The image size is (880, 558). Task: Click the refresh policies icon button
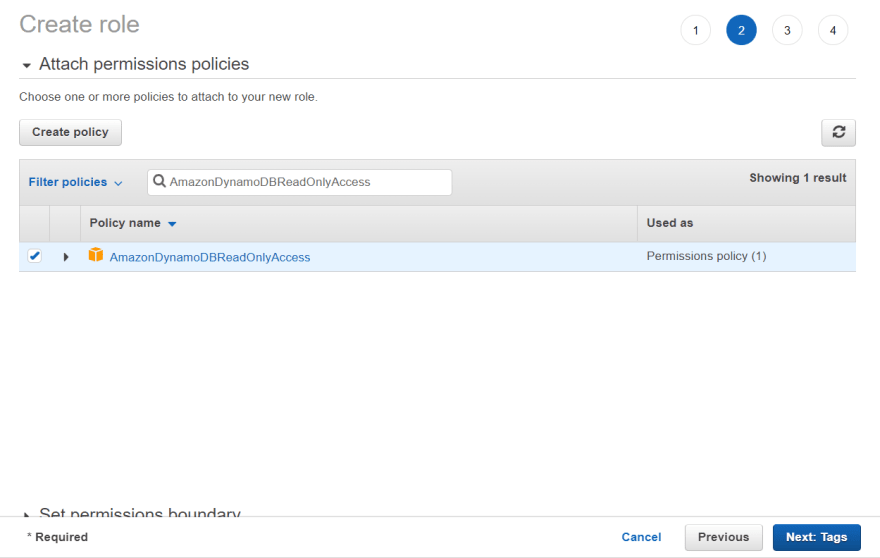[838, 132]
